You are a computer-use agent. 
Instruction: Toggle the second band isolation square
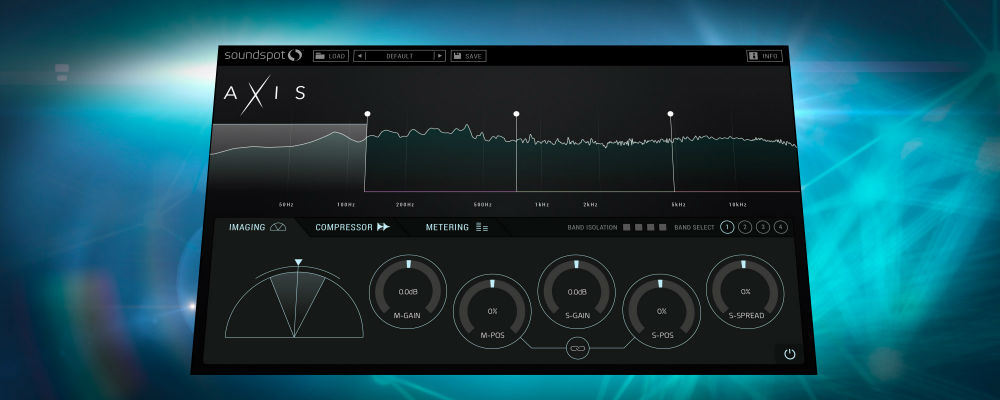pos(639,227)
